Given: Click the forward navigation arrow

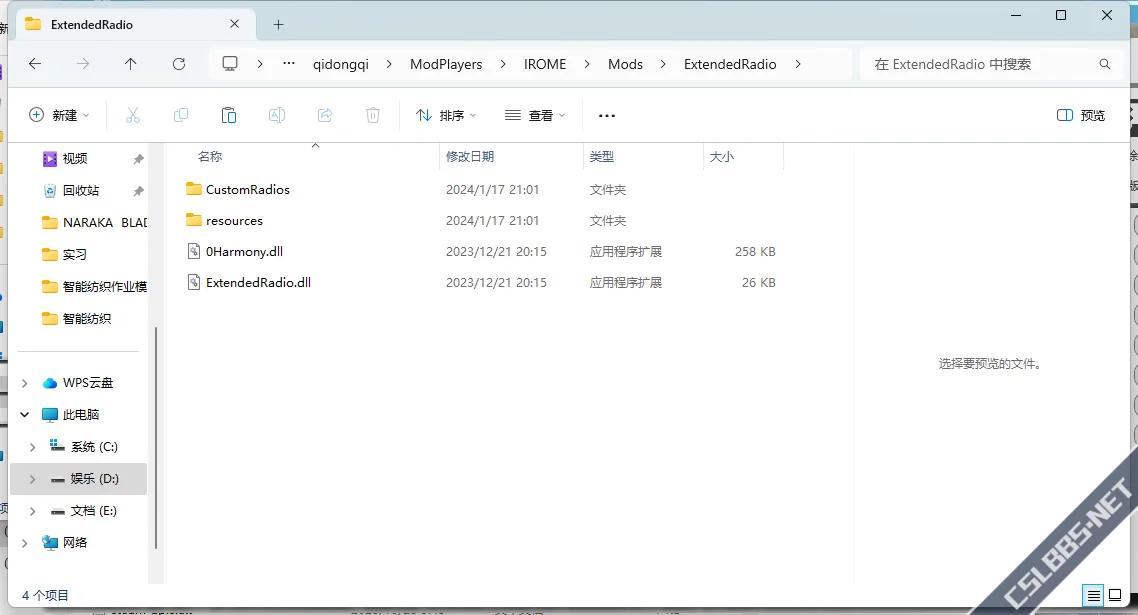Looking at the screenshot, I should tap(83, 64).
